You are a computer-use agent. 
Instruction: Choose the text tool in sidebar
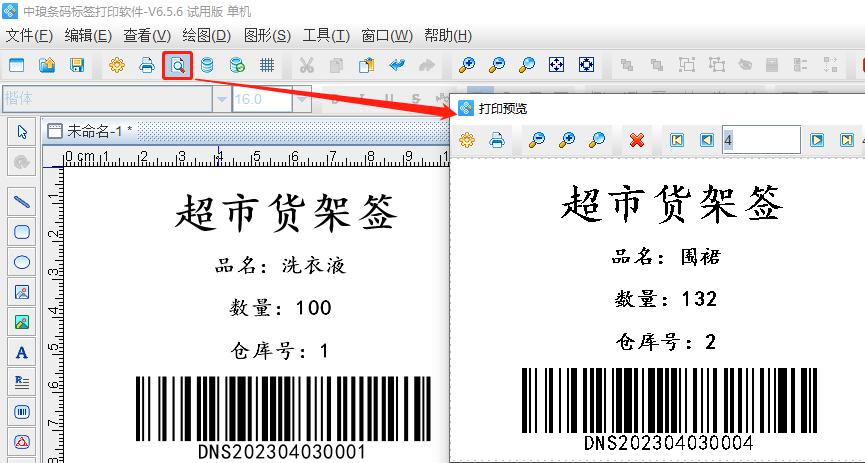click(x=22, y=352)
